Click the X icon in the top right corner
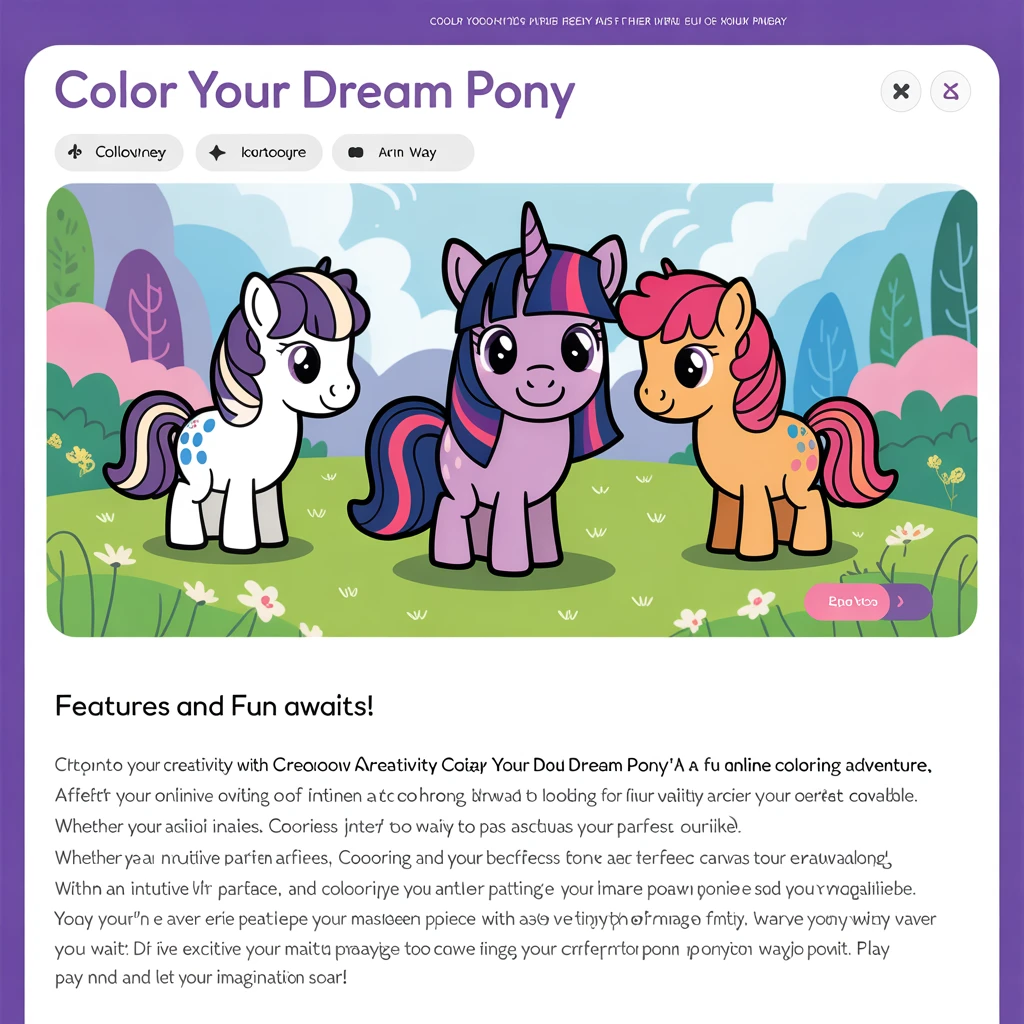 pyautogui.click(x=900, y=91)
